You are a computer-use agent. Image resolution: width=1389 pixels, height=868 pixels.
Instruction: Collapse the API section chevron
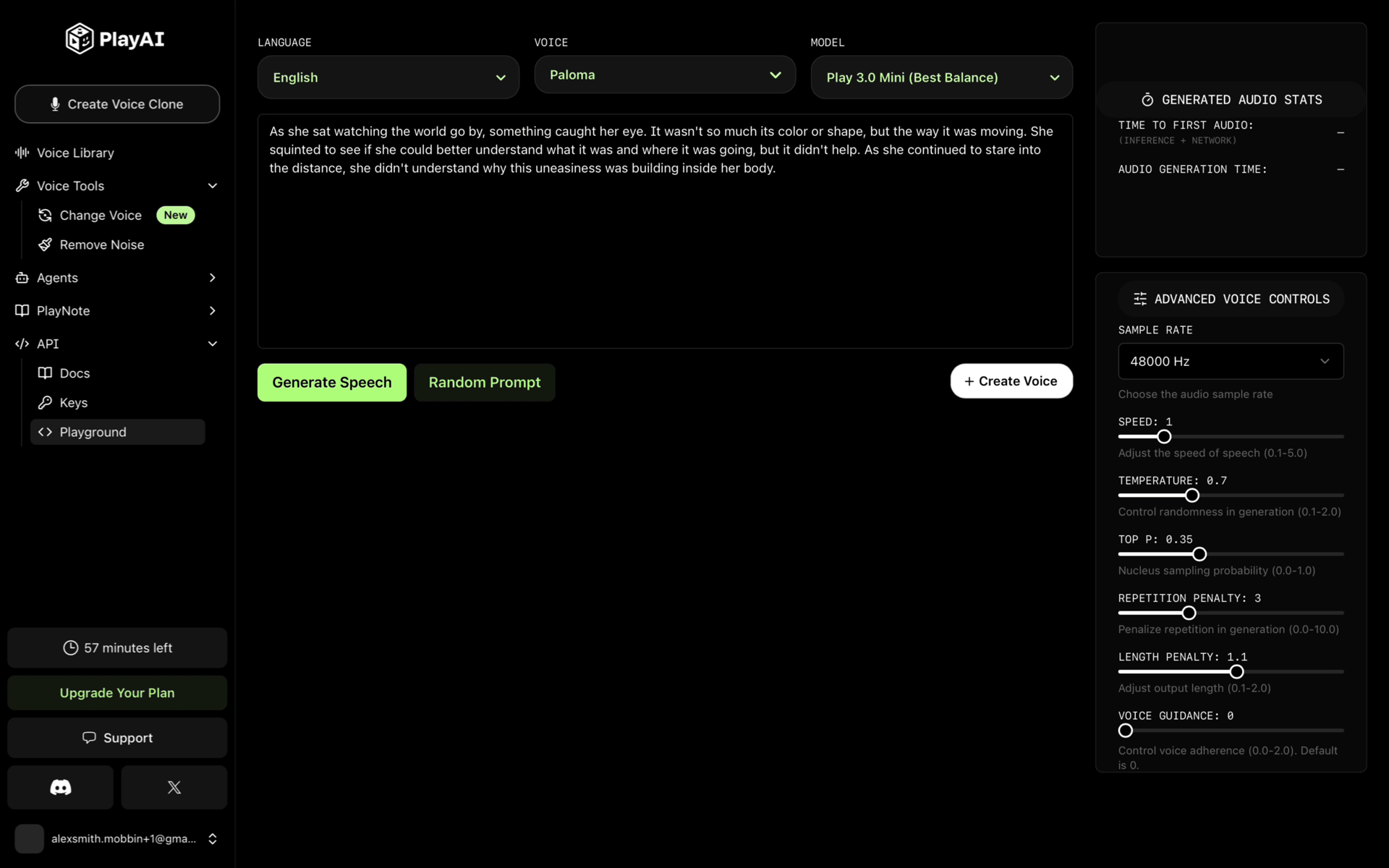(213, 344)
